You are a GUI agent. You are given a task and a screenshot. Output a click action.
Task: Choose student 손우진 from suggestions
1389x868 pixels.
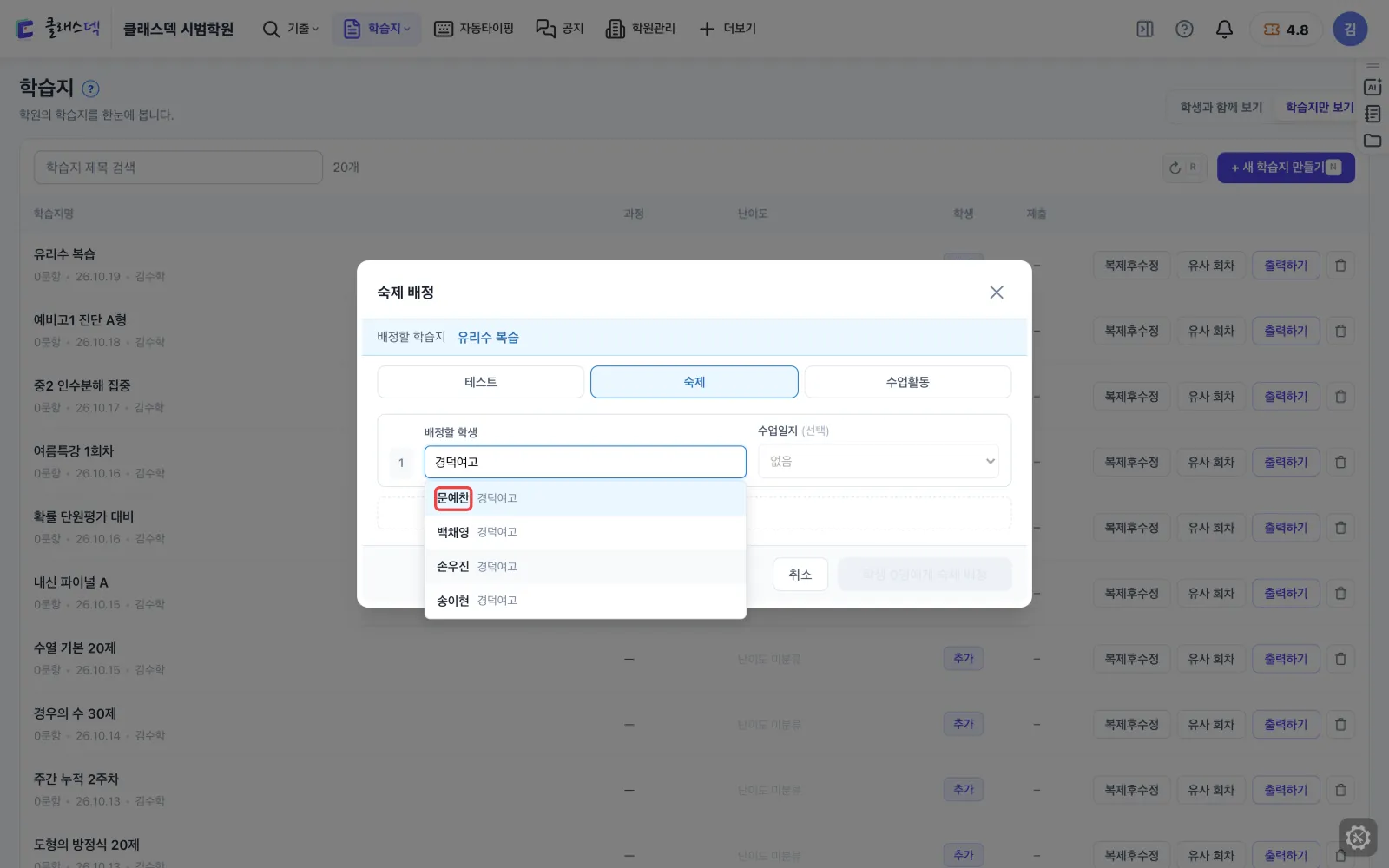pyautogui.click(x=585, y=567)
